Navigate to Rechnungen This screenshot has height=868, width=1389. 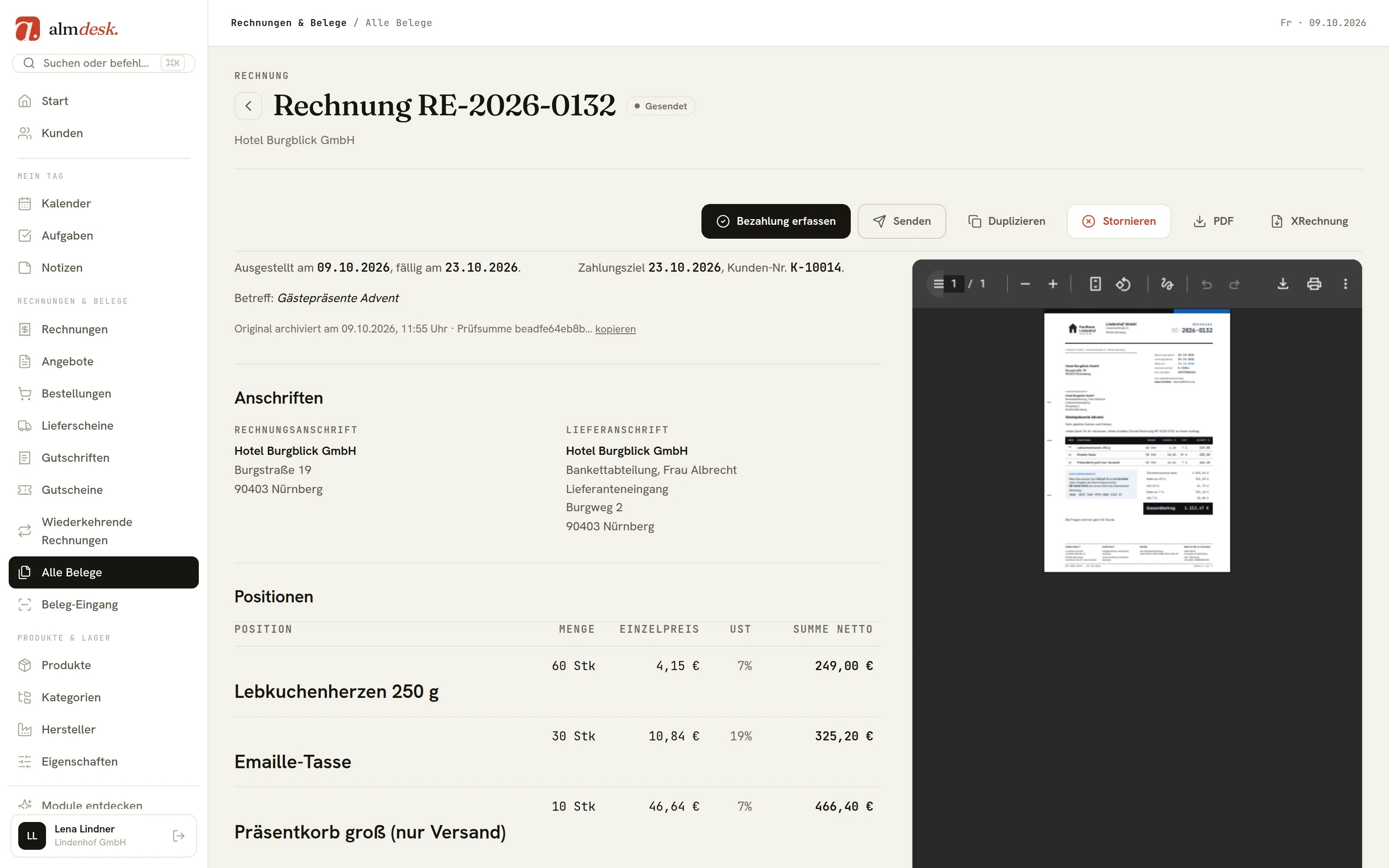(x=103, y=329)
